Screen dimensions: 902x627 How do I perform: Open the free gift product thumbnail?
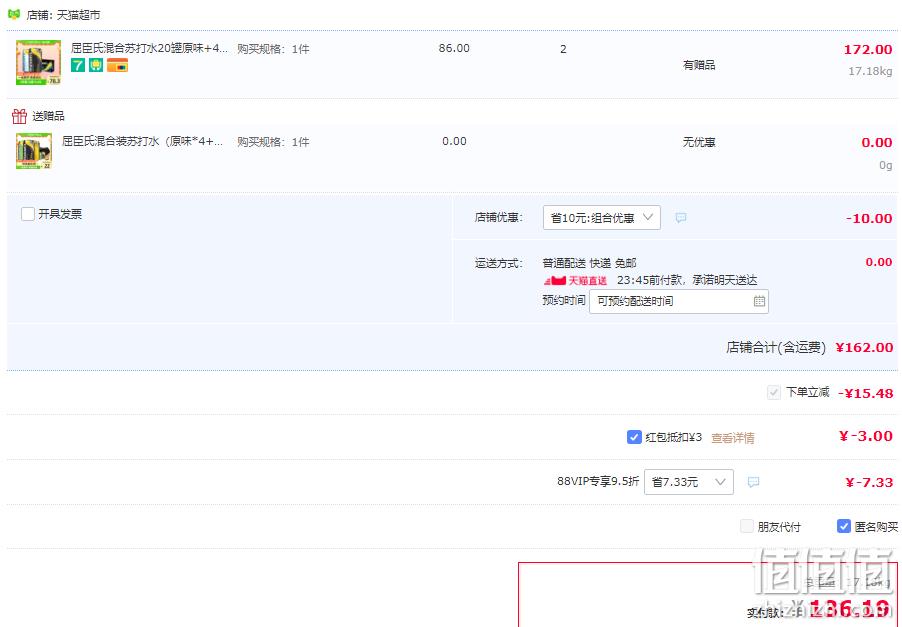point(34,151)
